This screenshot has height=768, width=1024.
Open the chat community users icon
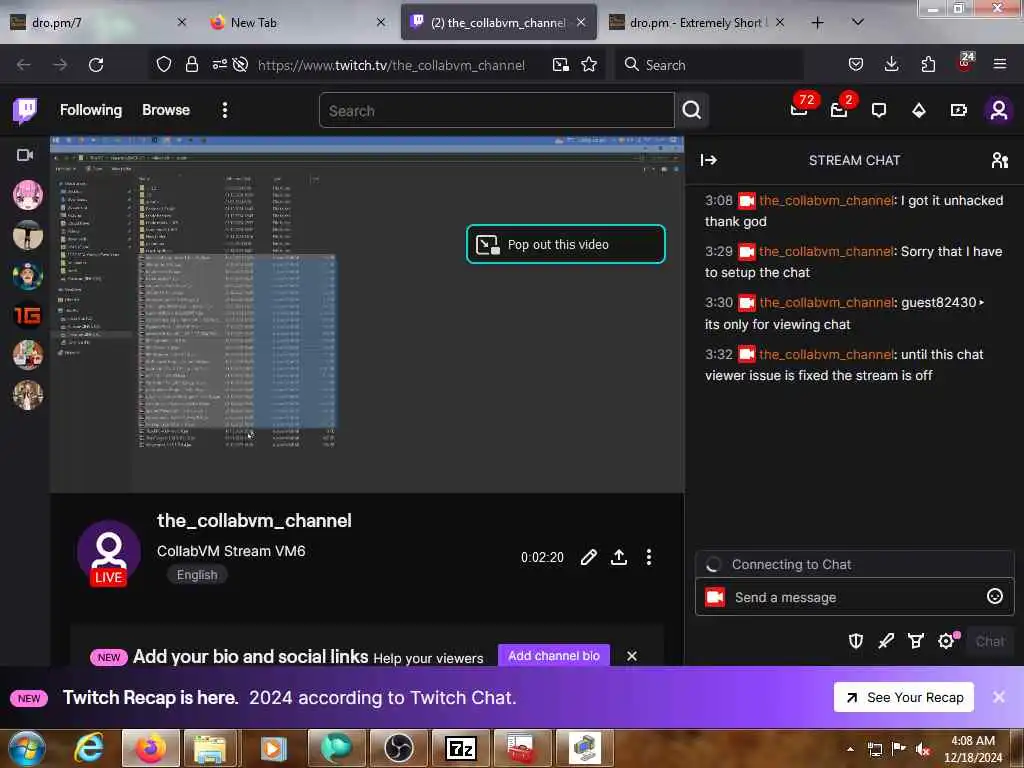(x=999, y=160)
